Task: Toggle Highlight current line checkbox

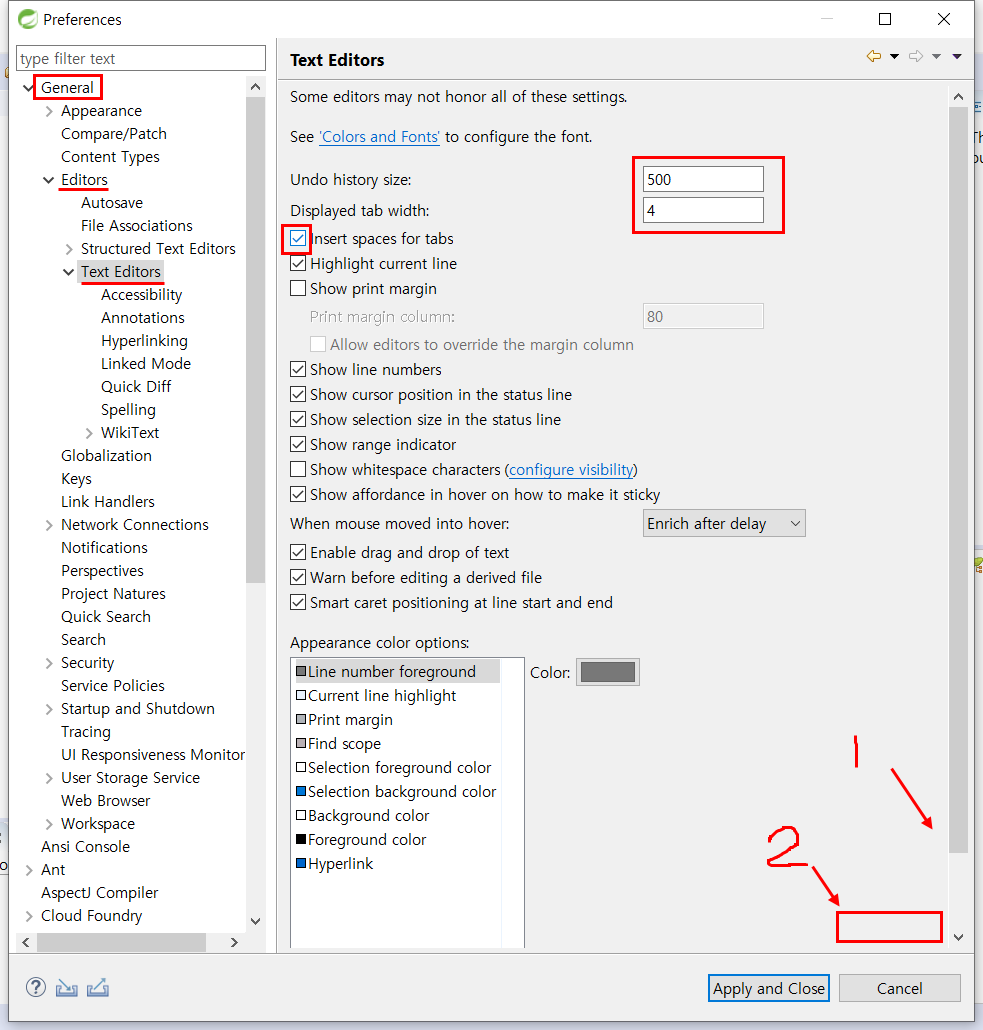Action: [x=298, y=263]
